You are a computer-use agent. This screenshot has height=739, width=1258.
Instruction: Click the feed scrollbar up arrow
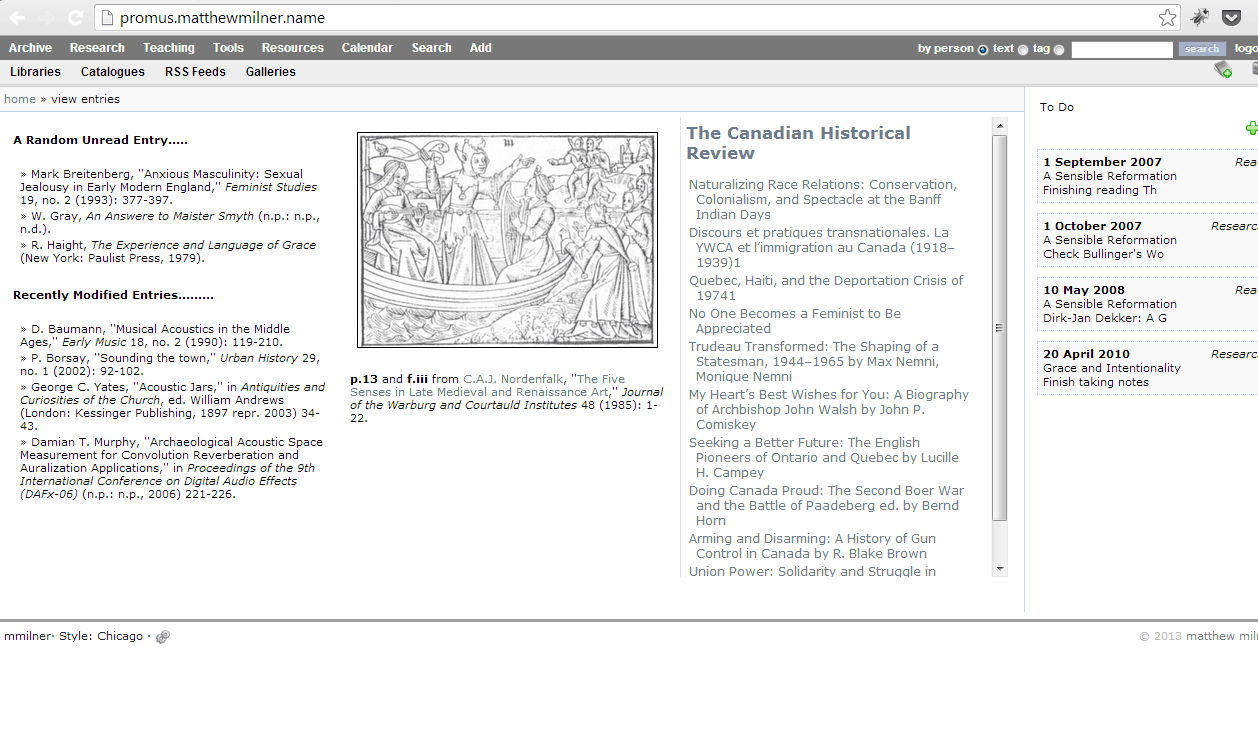point(1000,126)
